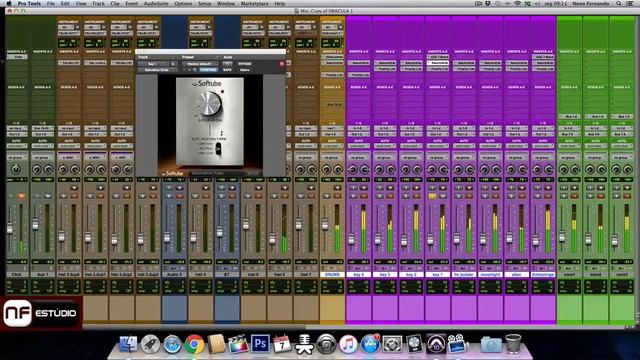
Task: Open the Window menu
Action: click(x=226, y=3)
